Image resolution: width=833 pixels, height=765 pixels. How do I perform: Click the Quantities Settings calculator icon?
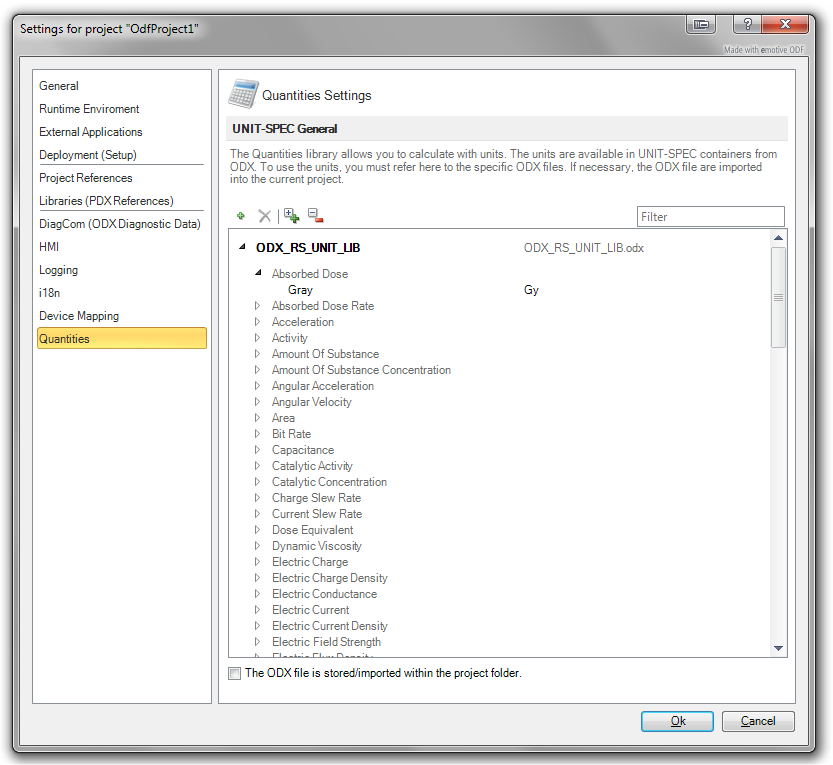coord(243,94)
